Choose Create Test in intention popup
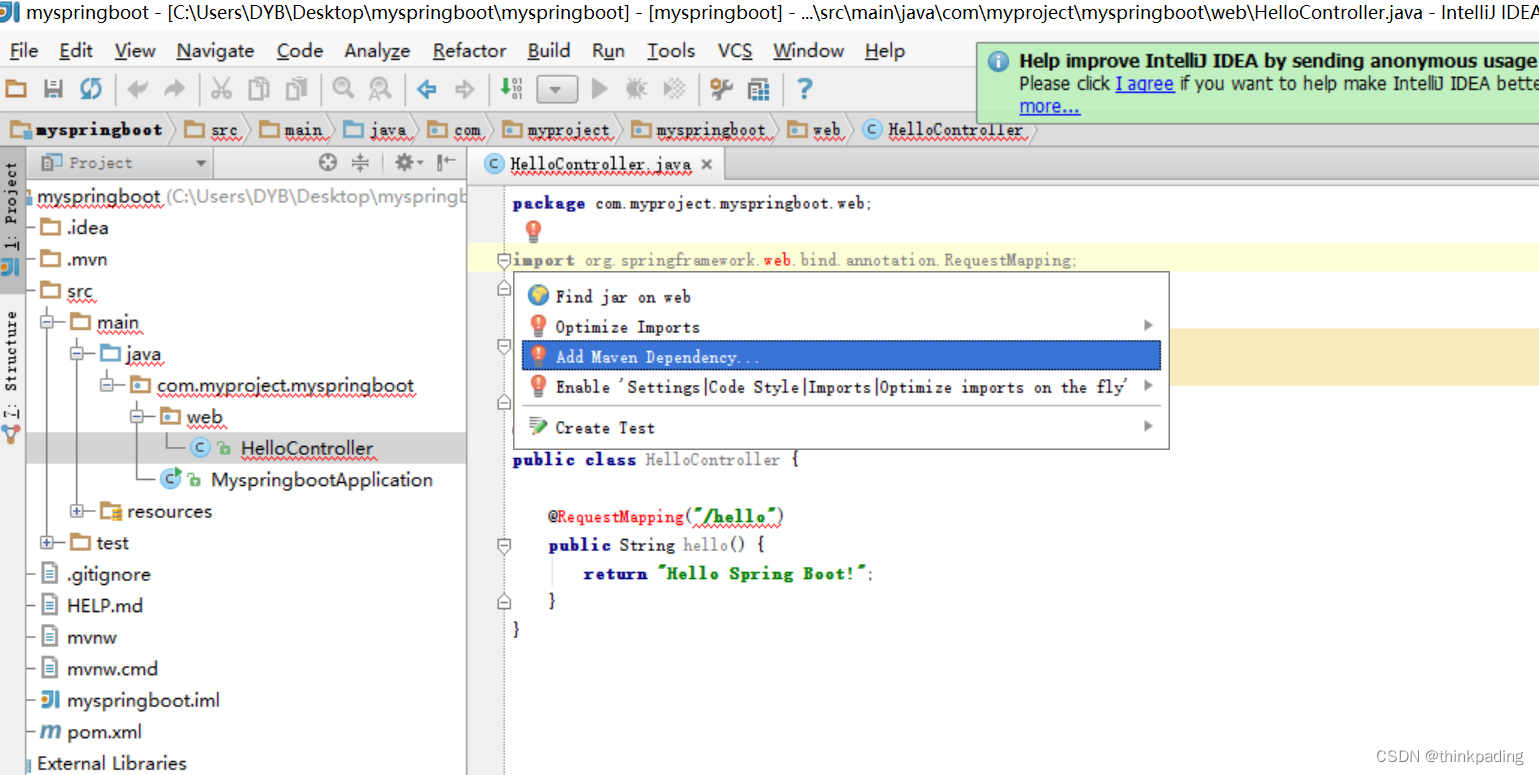The image size is (1539, 775). (841, 427)
